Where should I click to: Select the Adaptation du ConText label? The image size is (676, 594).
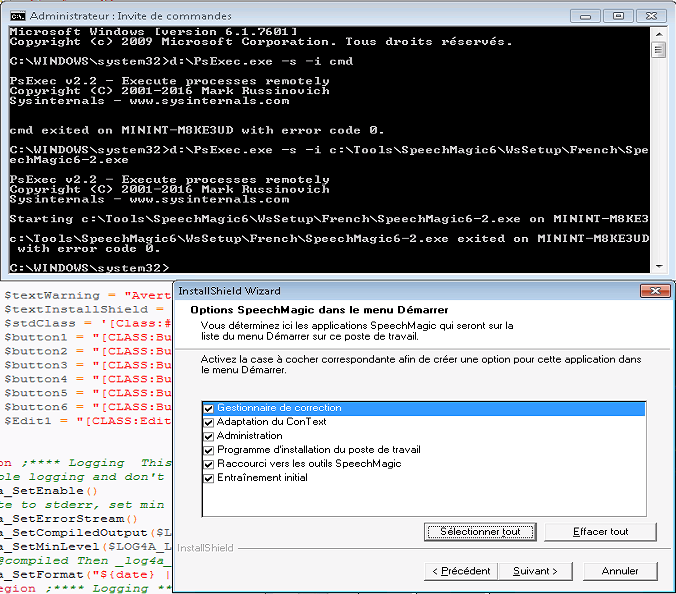point(272,422)
